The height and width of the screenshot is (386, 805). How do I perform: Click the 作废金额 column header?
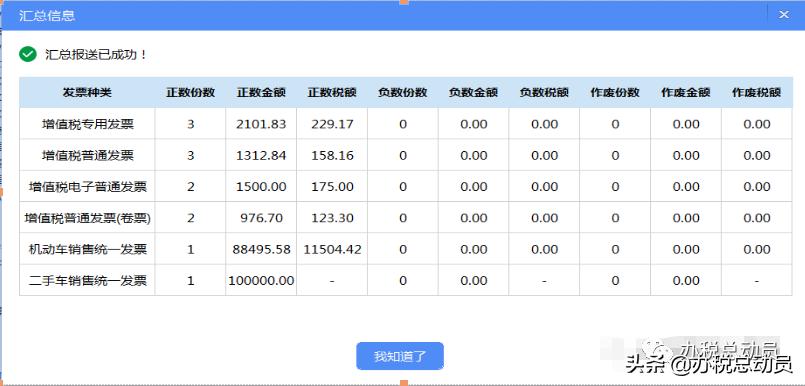coord(686,93)
